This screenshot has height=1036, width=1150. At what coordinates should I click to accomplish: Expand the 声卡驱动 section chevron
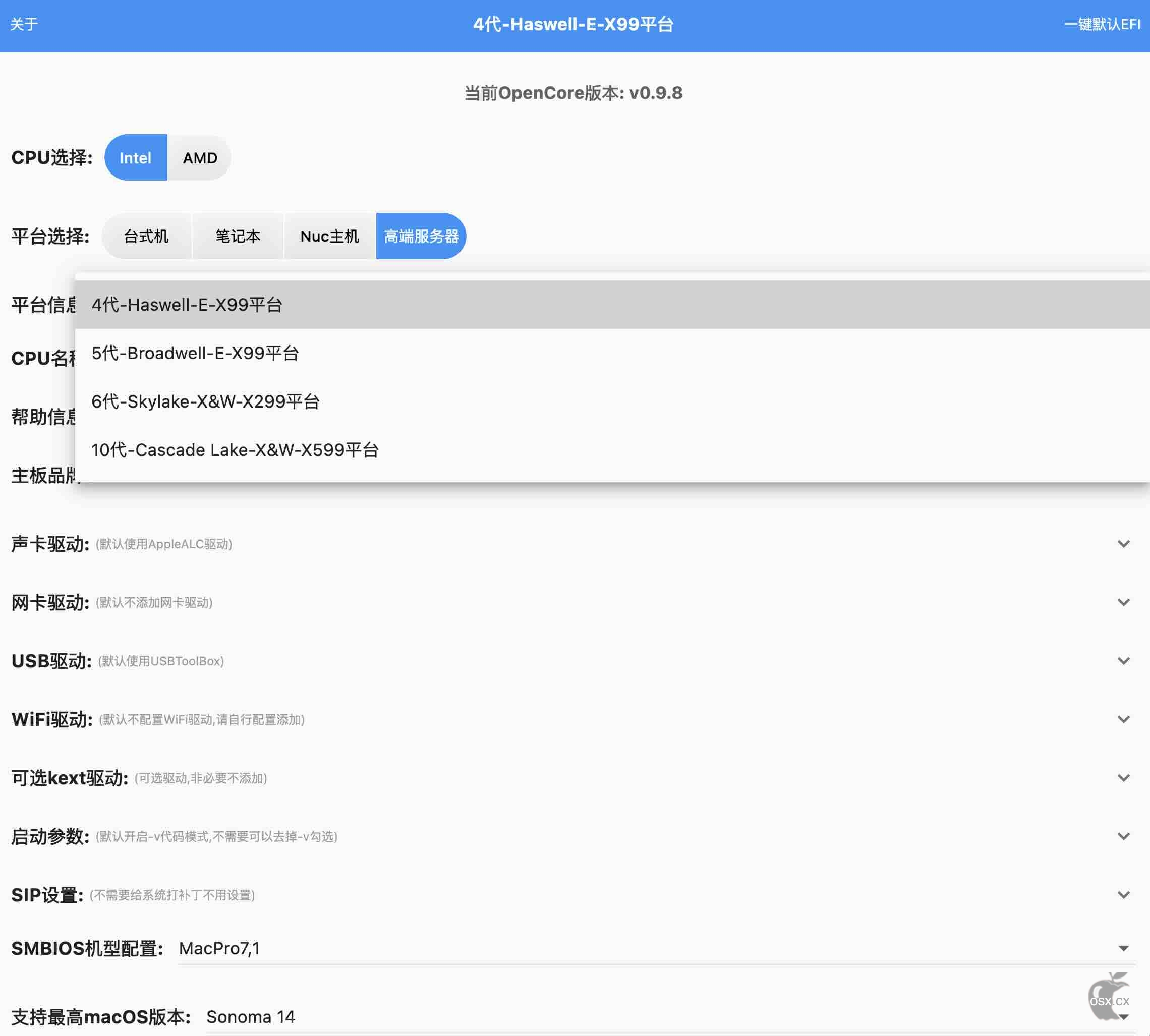pos(1123,544)
